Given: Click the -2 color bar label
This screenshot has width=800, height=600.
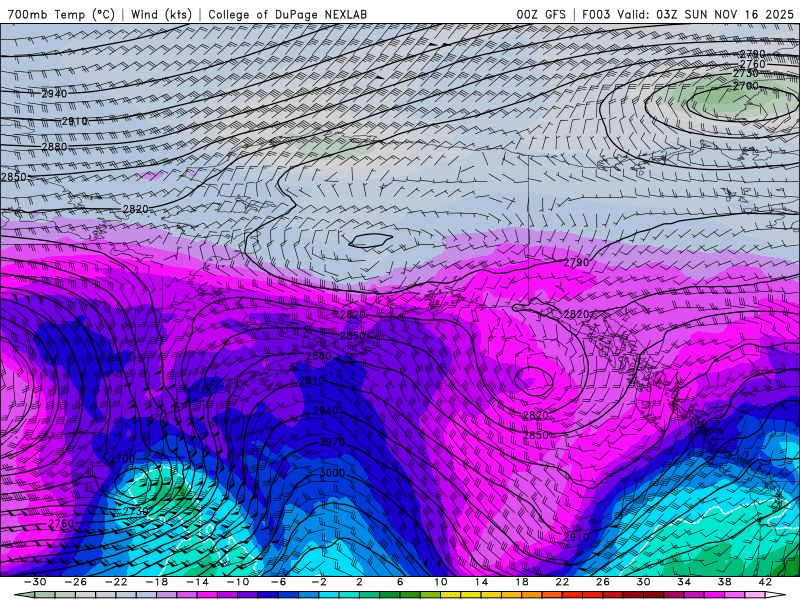Looking at the screenshot, I should pyautogui.click(x=319, y=582).
